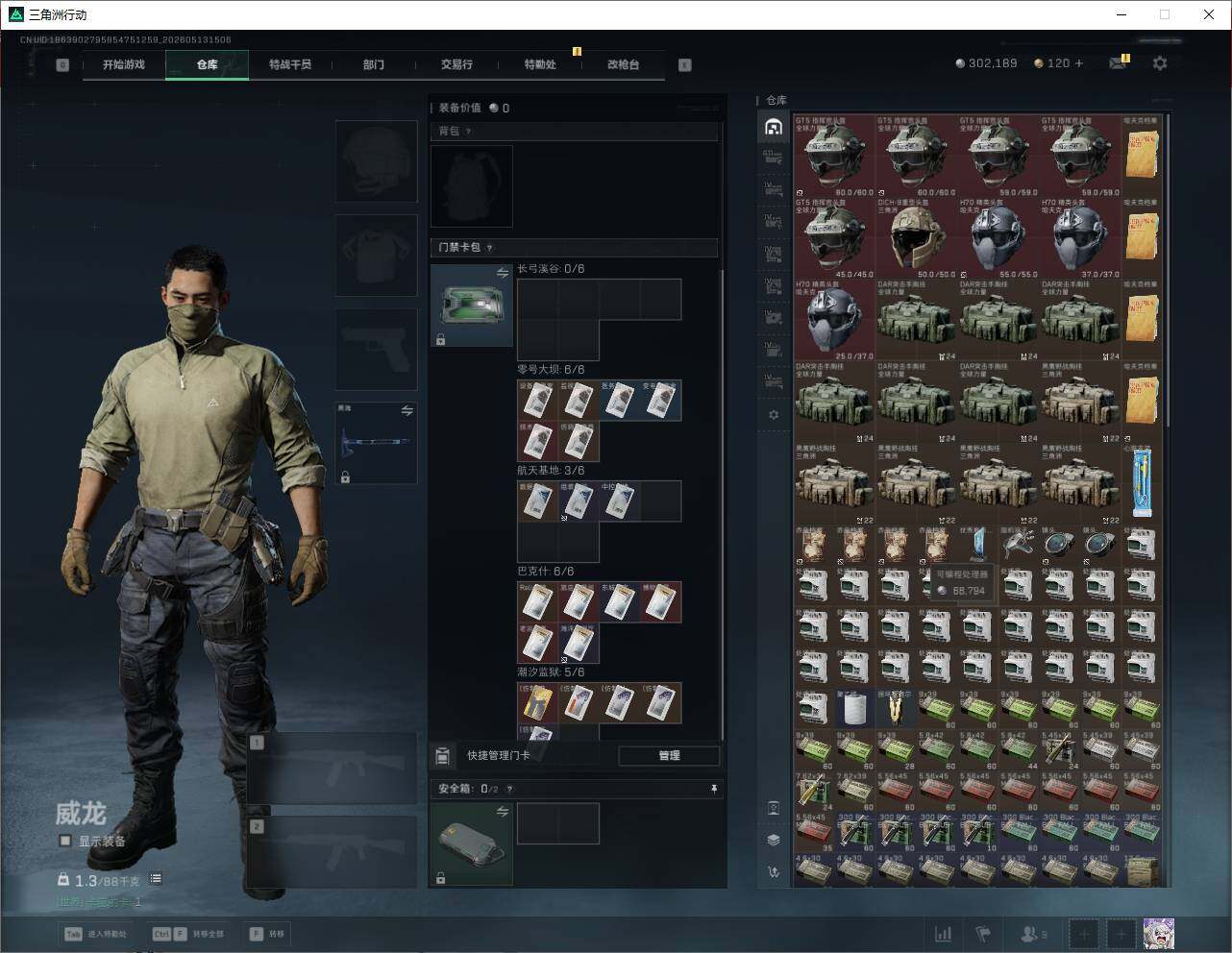Click the 安全箱 help question mark

(509, 789)
